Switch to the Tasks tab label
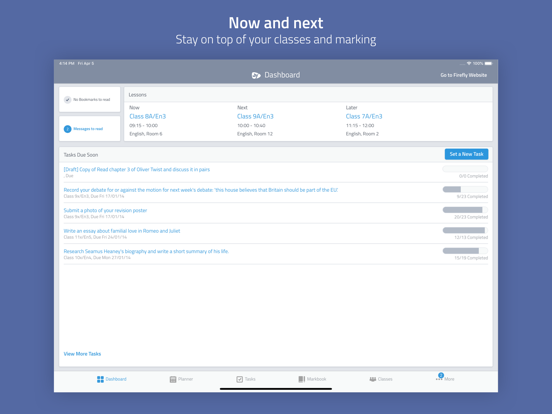This screenshot has width=552, height=414. click(x=250, y=379)
